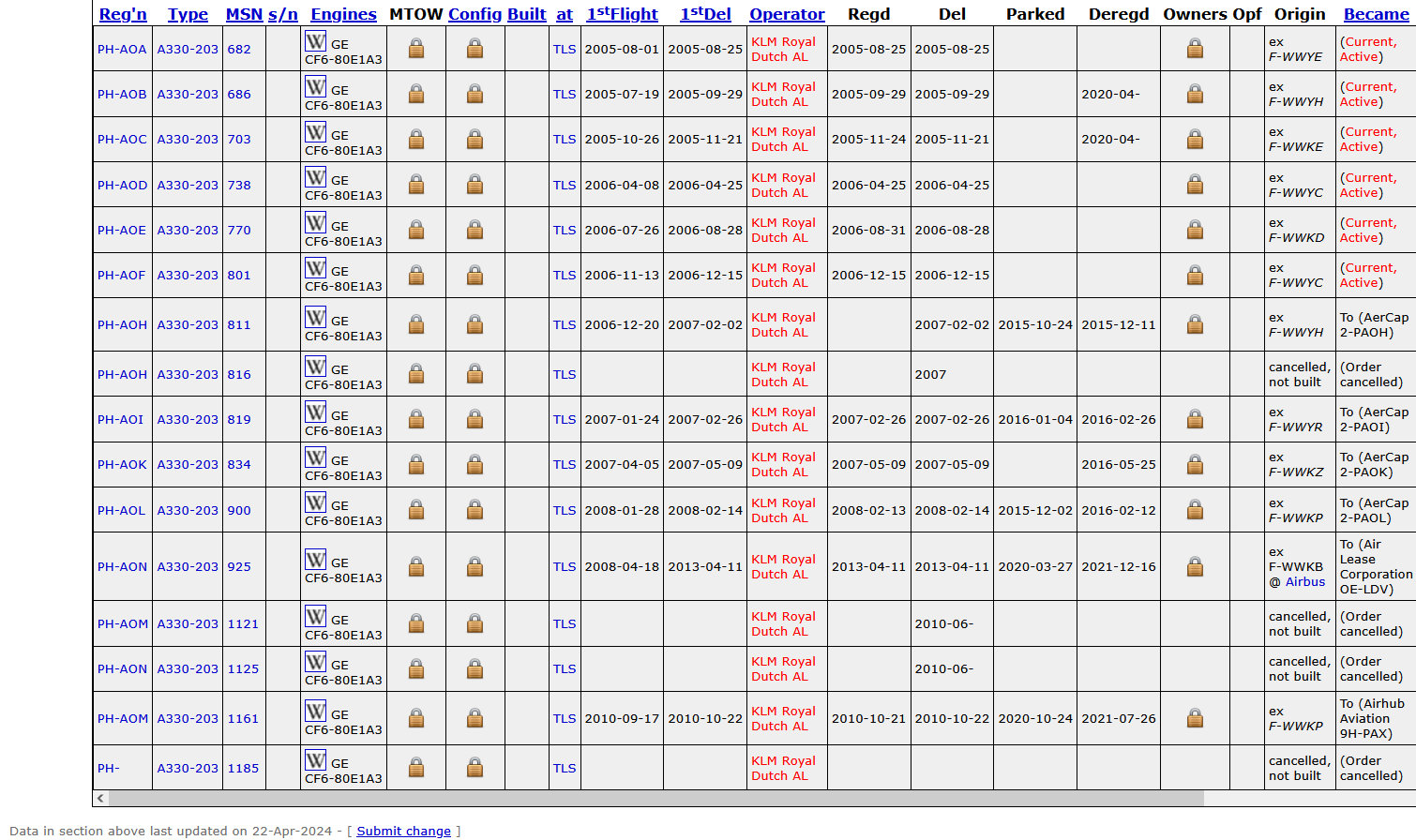1416x840 pixels.
Task: Select delivery date 2013-04-11 in 1stDel column
Action: (705, 566)
